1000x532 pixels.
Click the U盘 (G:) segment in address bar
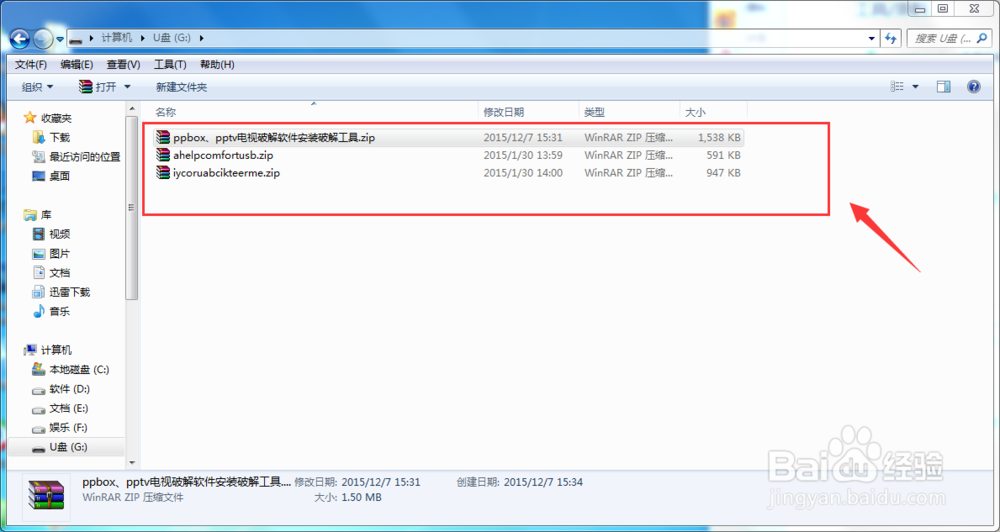[171, 38]
